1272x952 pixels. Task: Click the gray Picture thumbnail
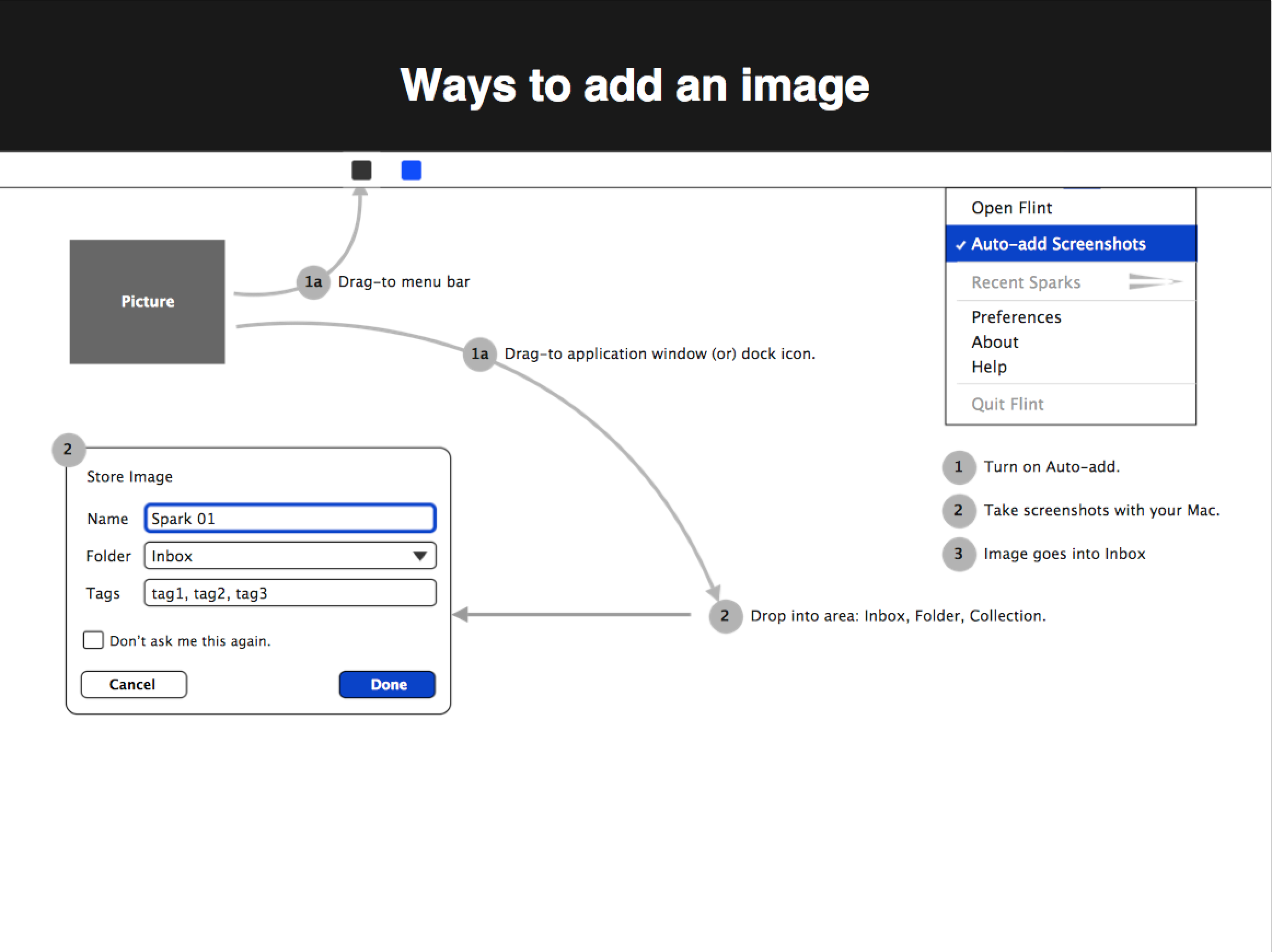[x=147, y=302]
